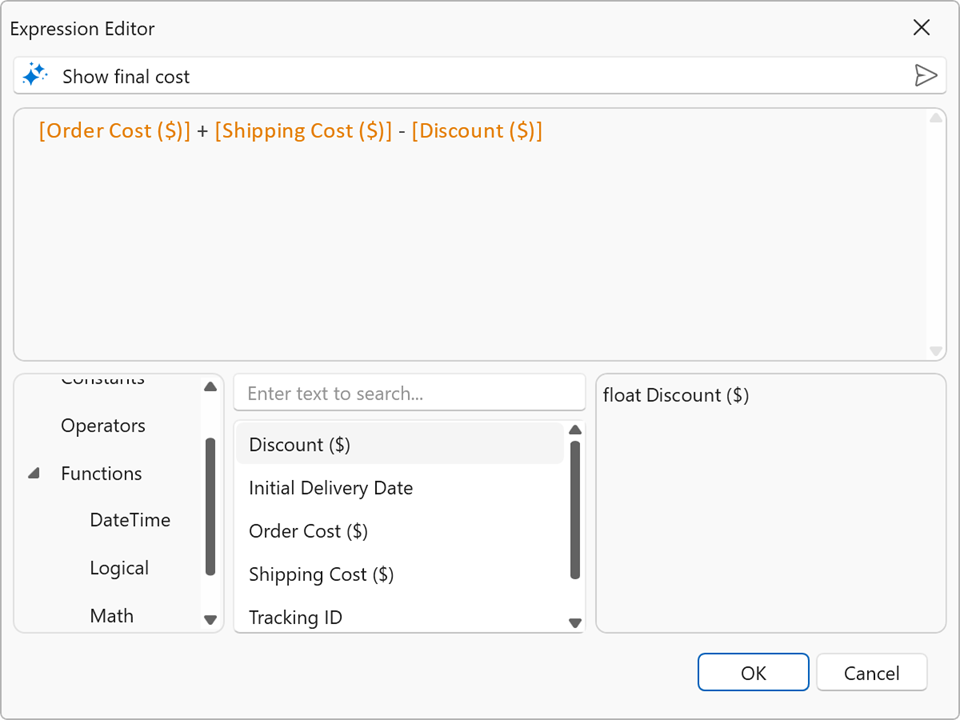
Task: Send the AI prompt with arrow icon
Action: (x=925, y=75)
